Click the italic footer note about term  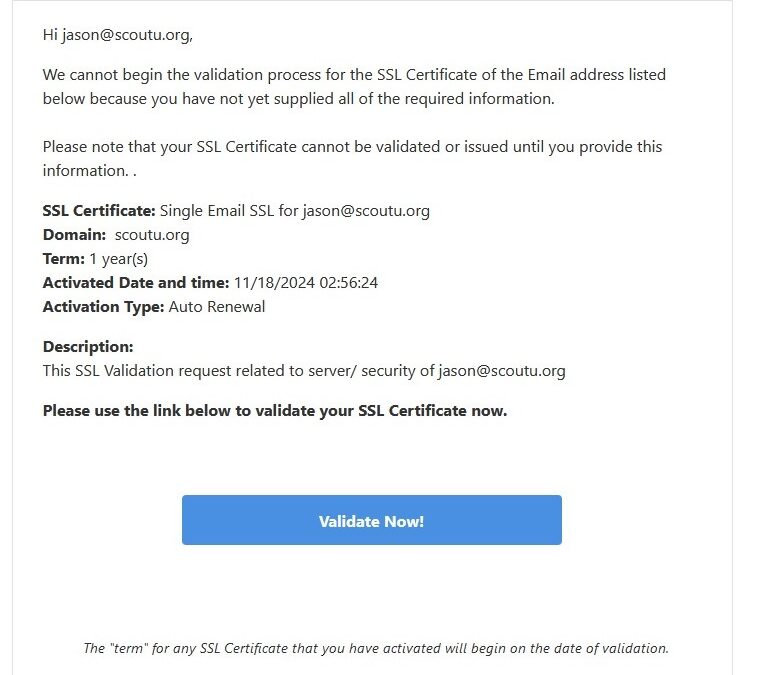[x=376, y=648]
